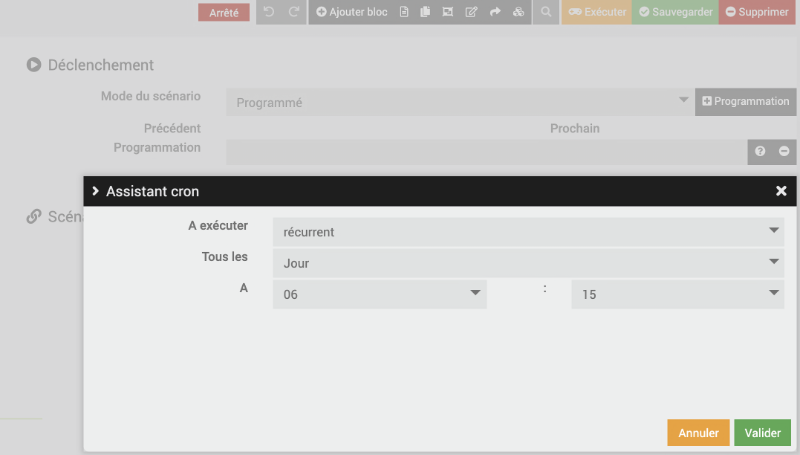
Task: Click the Annuler button
Action: coord(698,433)
